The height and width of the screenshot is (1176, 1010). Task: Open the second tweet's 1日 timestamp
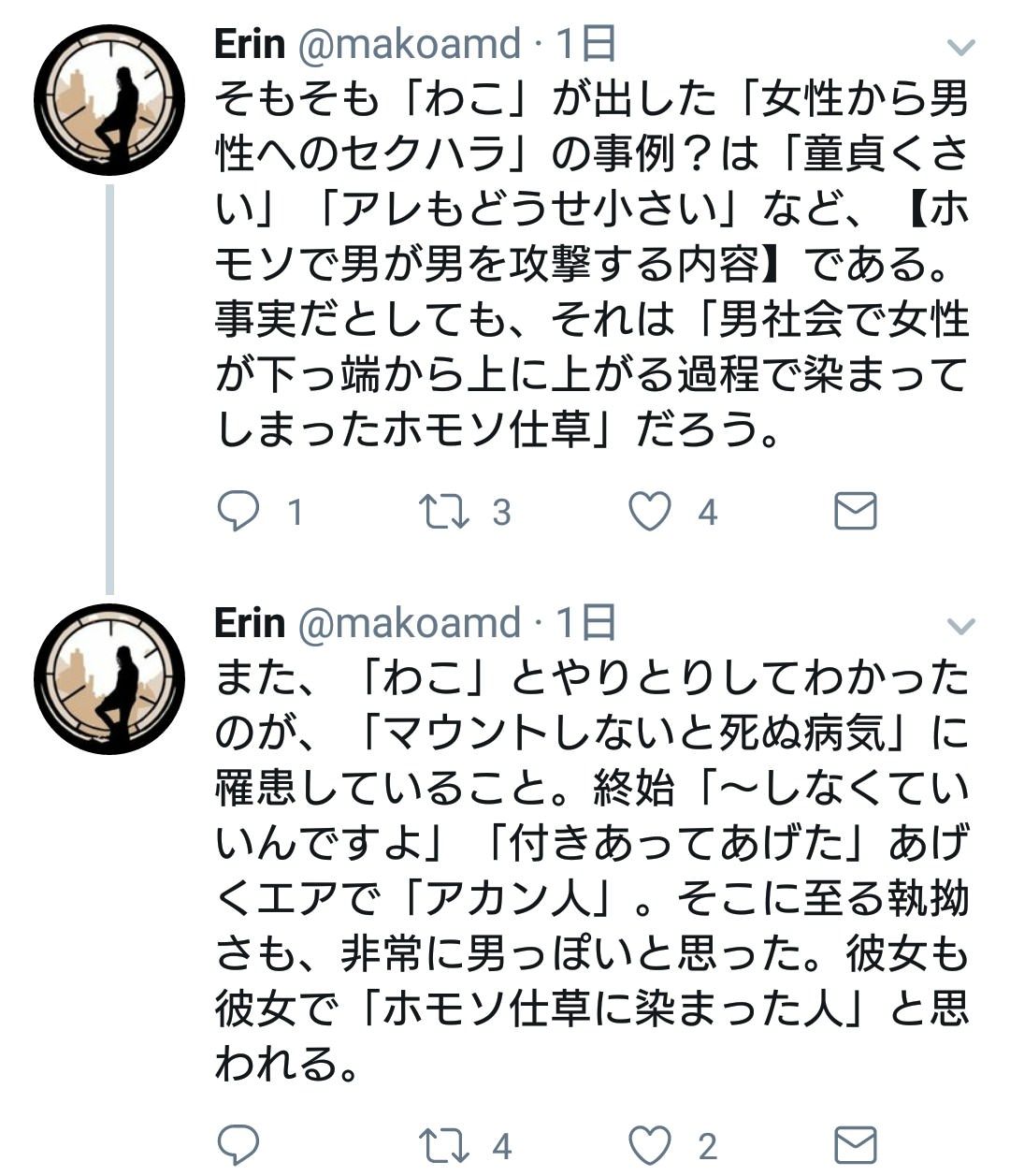pos(586,623)
